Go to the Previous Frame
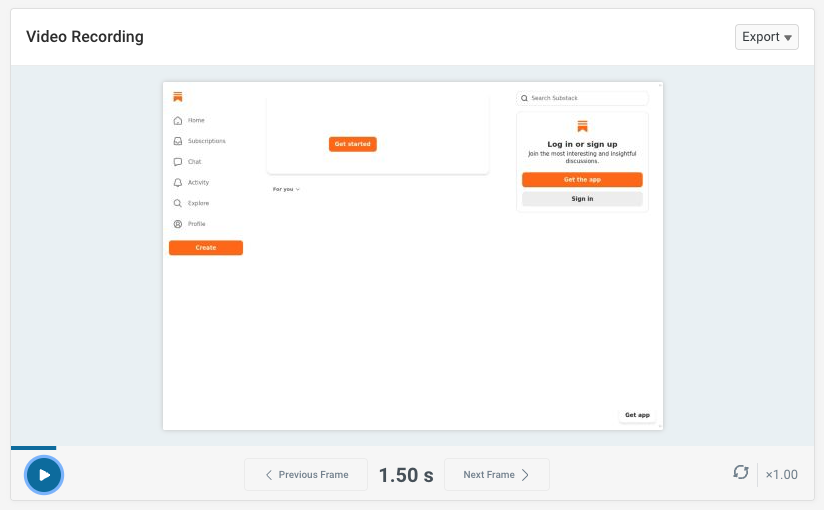 pos(306,475)
